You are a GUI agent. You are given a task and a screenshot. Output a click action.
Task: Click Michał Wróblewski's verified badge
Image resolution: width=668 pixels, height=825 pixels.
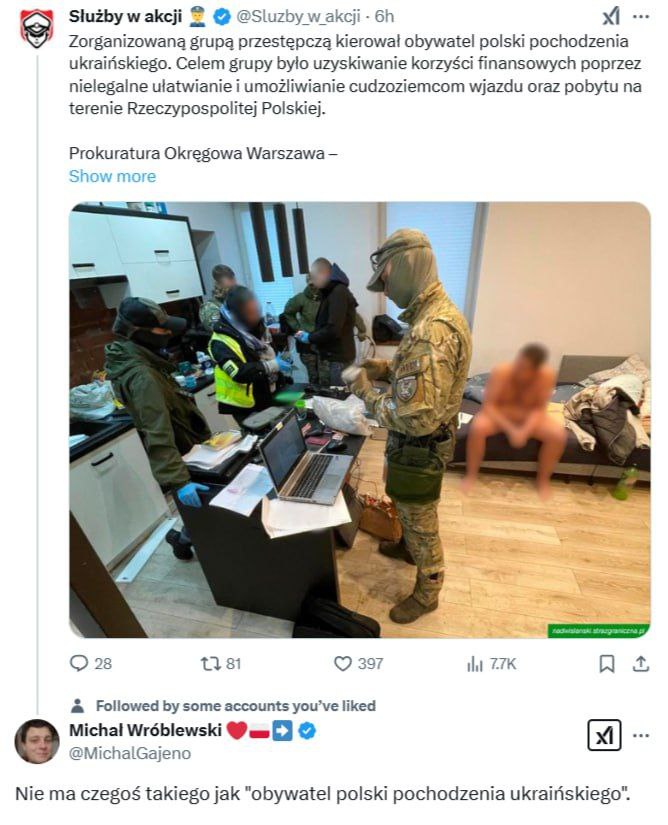[x=307, y=730]
